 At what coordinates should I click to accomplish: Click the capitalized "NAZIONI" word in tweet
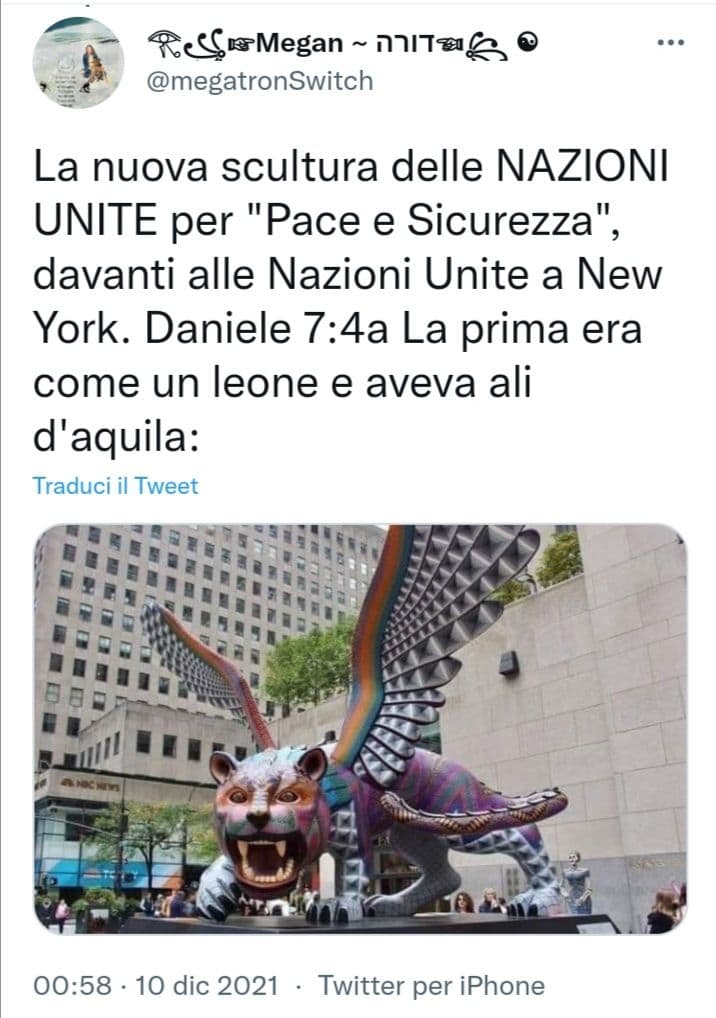(582, 167)
